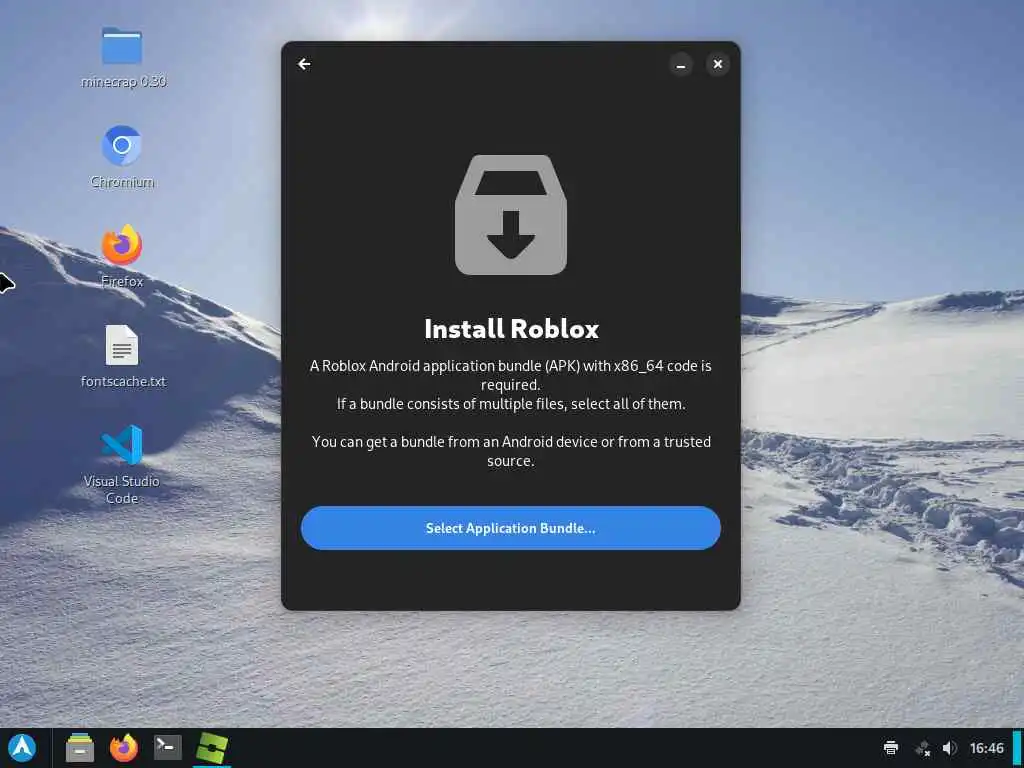
Task: Click the large package download graphic
Action: point(511,215)
